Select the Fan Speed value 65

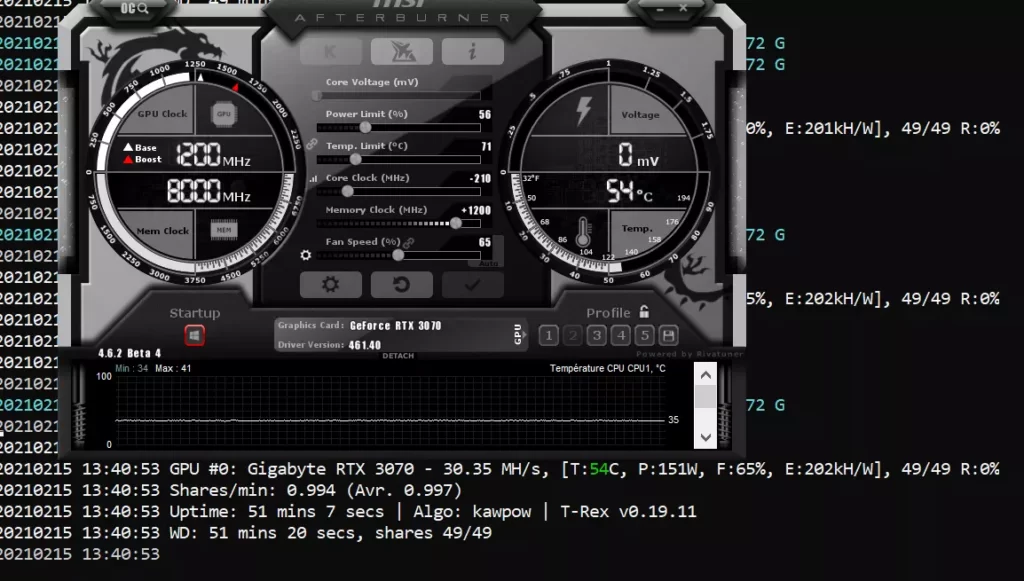pyautogui.click(x=485, y=242)
